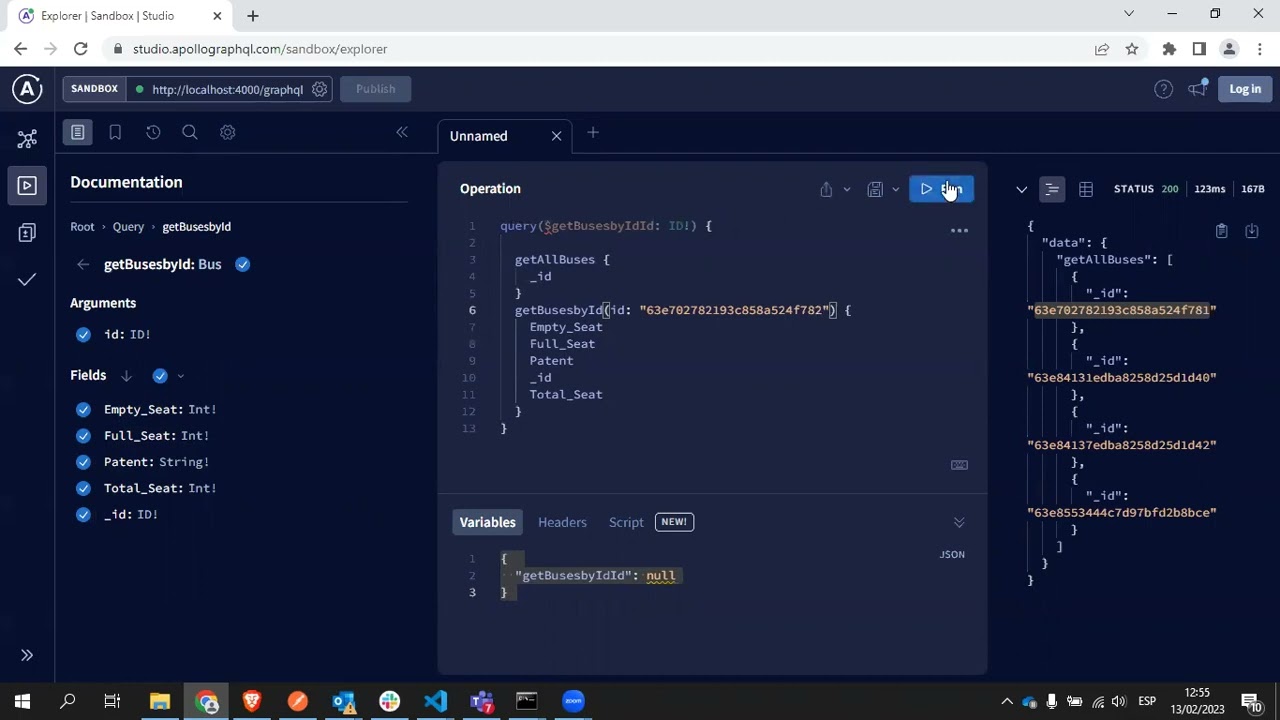Image resolution: width=1280 pixels, height=720 pixels.
Task: Switch to the Variables tab
Action: point(487,522)
